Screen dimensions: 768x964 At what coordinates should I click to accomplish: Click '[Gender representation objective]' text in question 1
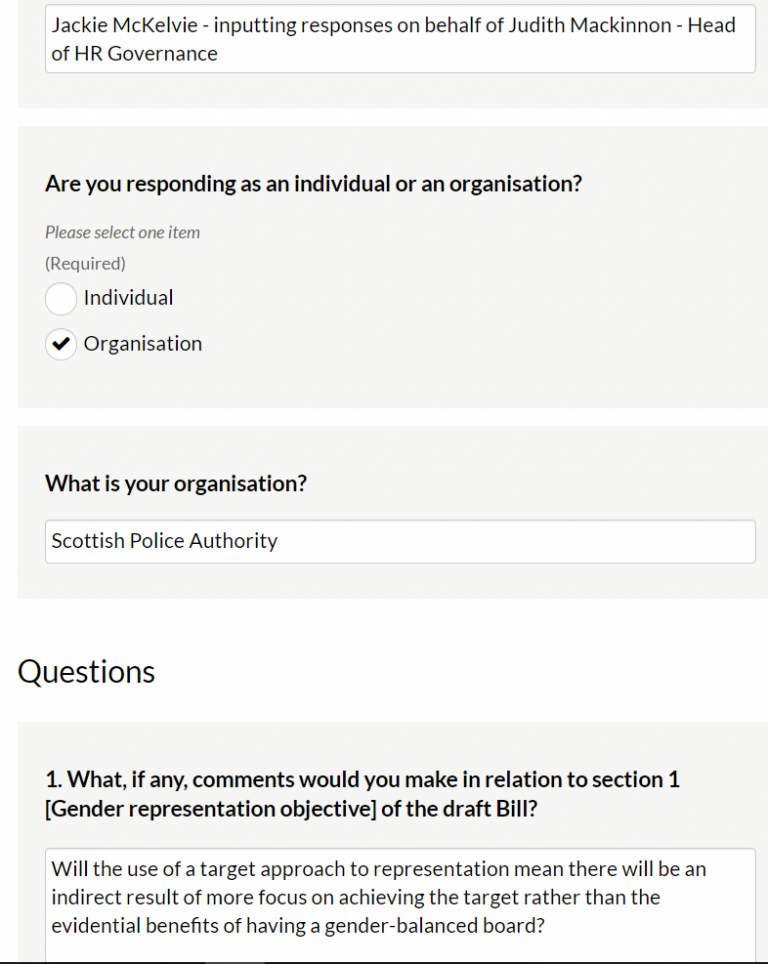[x=209, y=809]
